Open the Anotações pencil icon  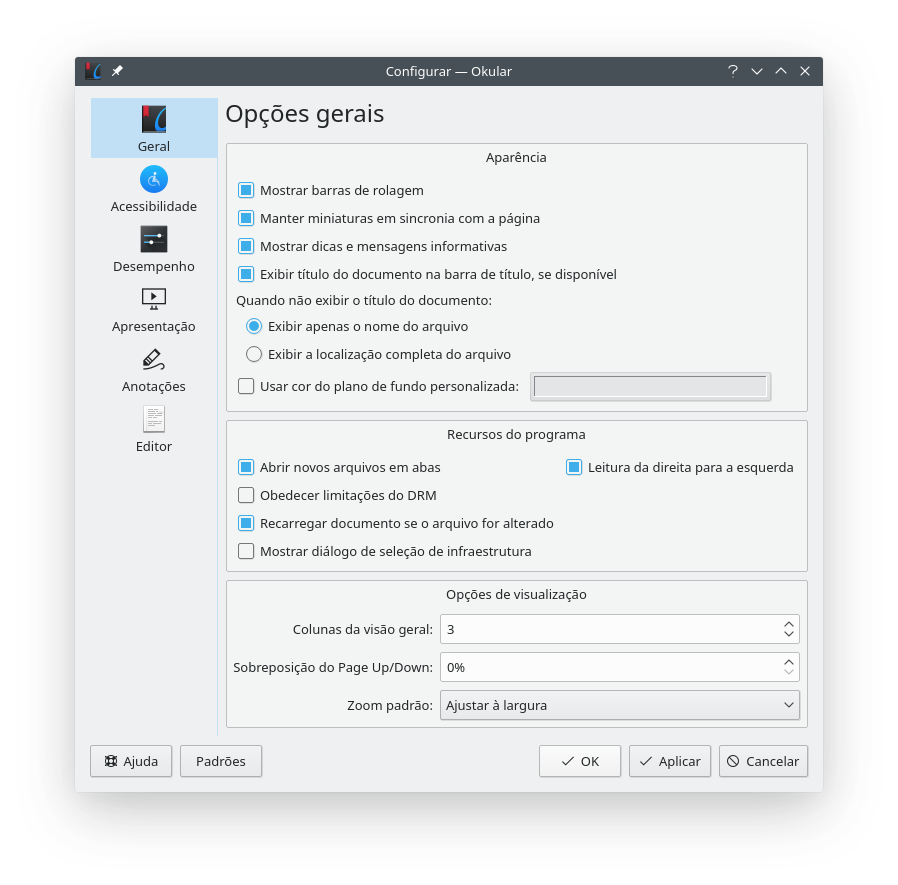click(x=154, y=358)
